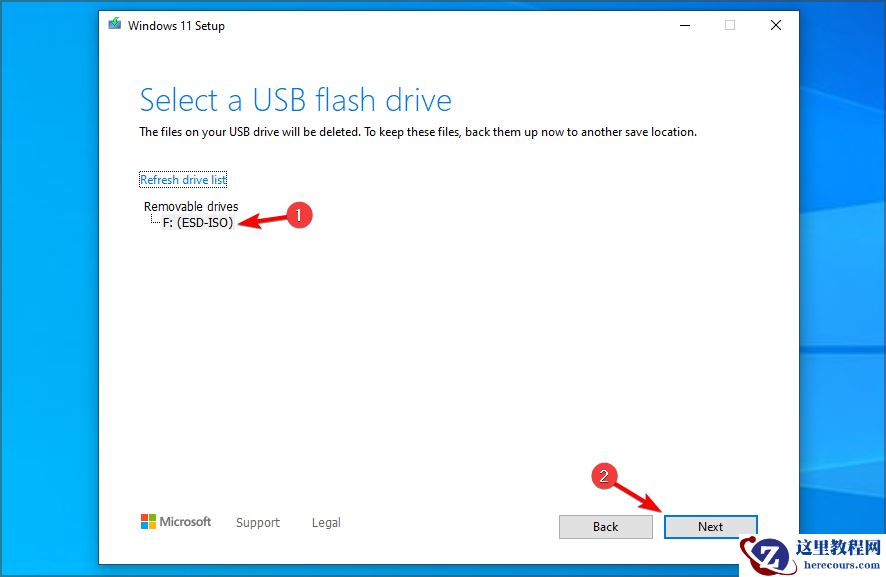Screen dimensions: 886x577
Task: Click the "Select a USB flash drive" heading
Action: click(x=295, y=100)
